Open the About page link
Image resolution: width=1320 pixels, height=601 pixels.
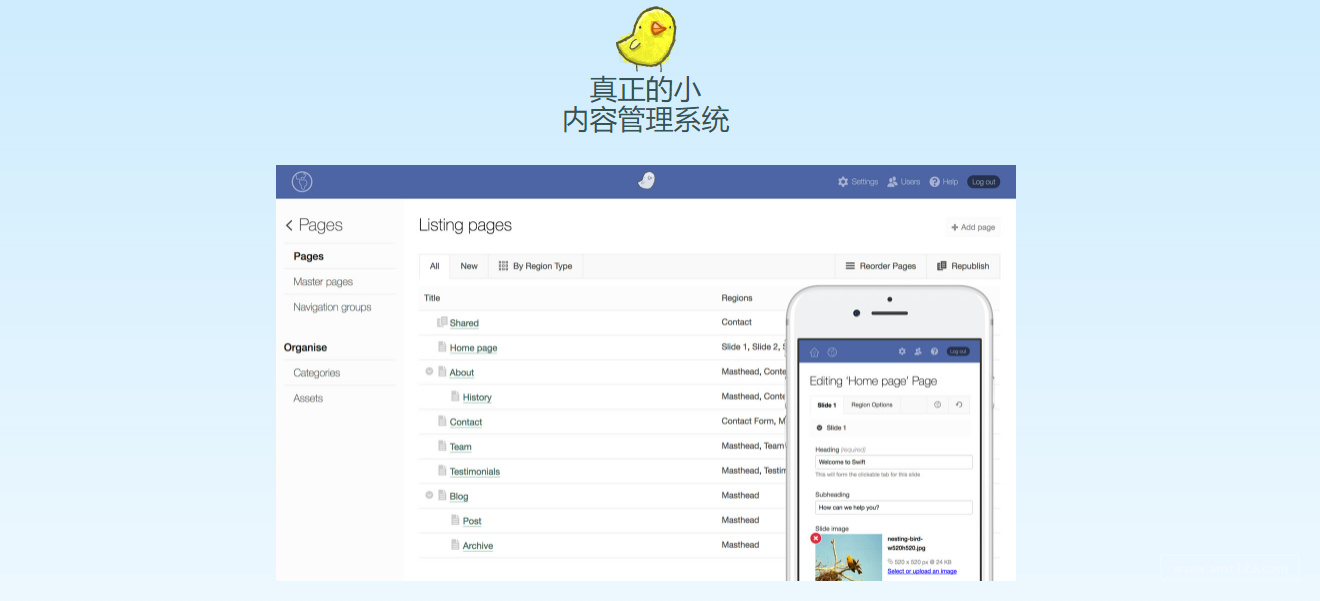tap(462, 372)
